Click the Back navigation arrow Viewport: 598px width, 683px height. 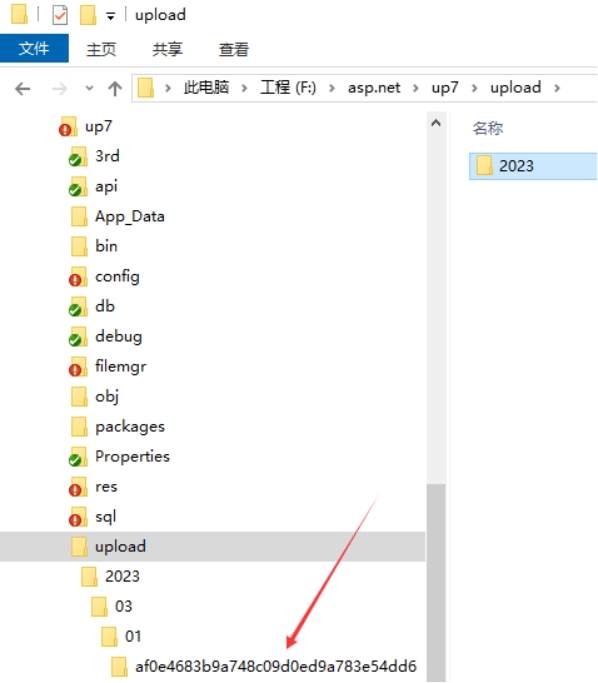coord(23,89)
